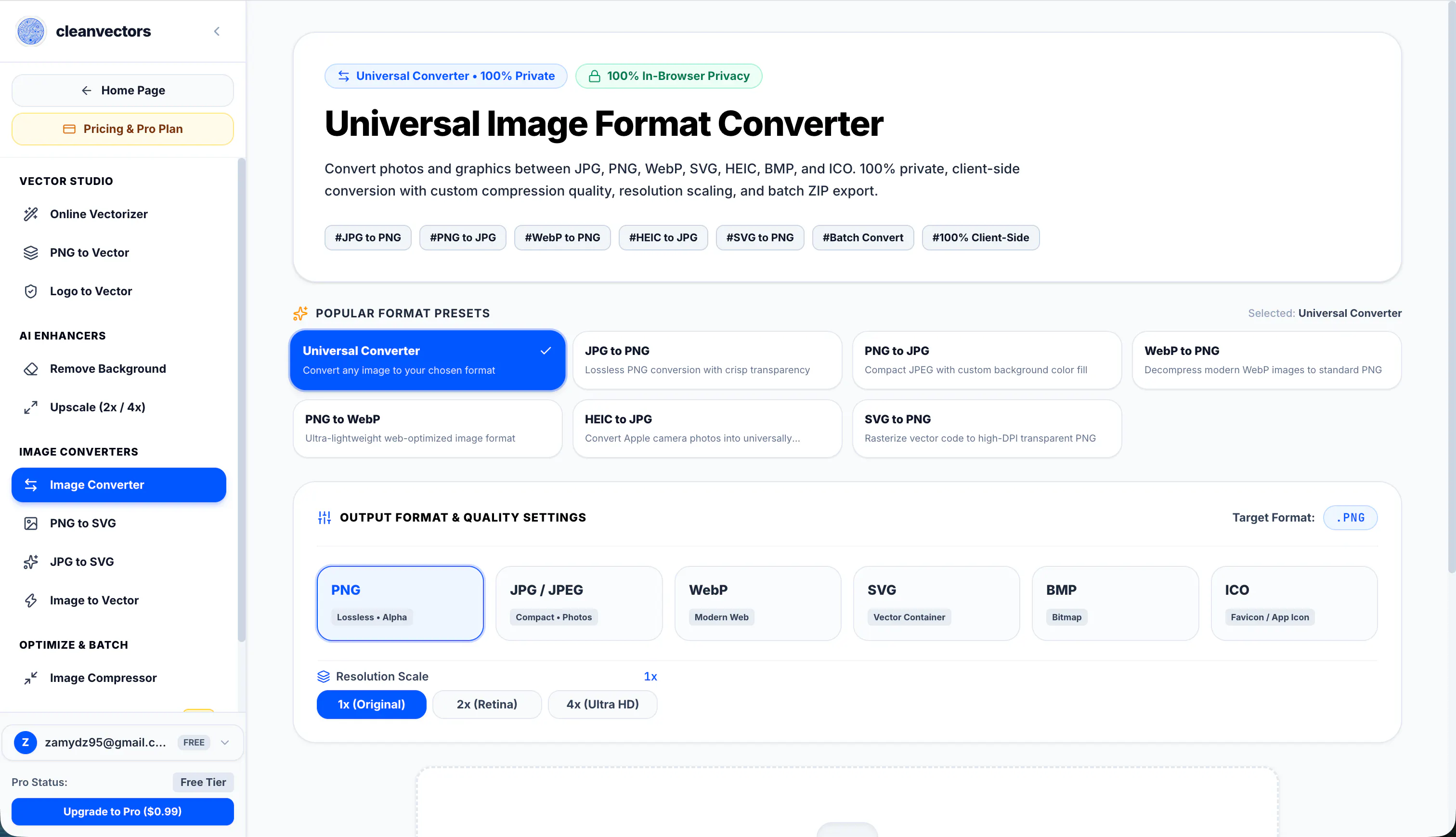The height and width of the screenshot is (837, 1456).
Task: Click the #100% Client-Side tag
Action: (980, 237)
